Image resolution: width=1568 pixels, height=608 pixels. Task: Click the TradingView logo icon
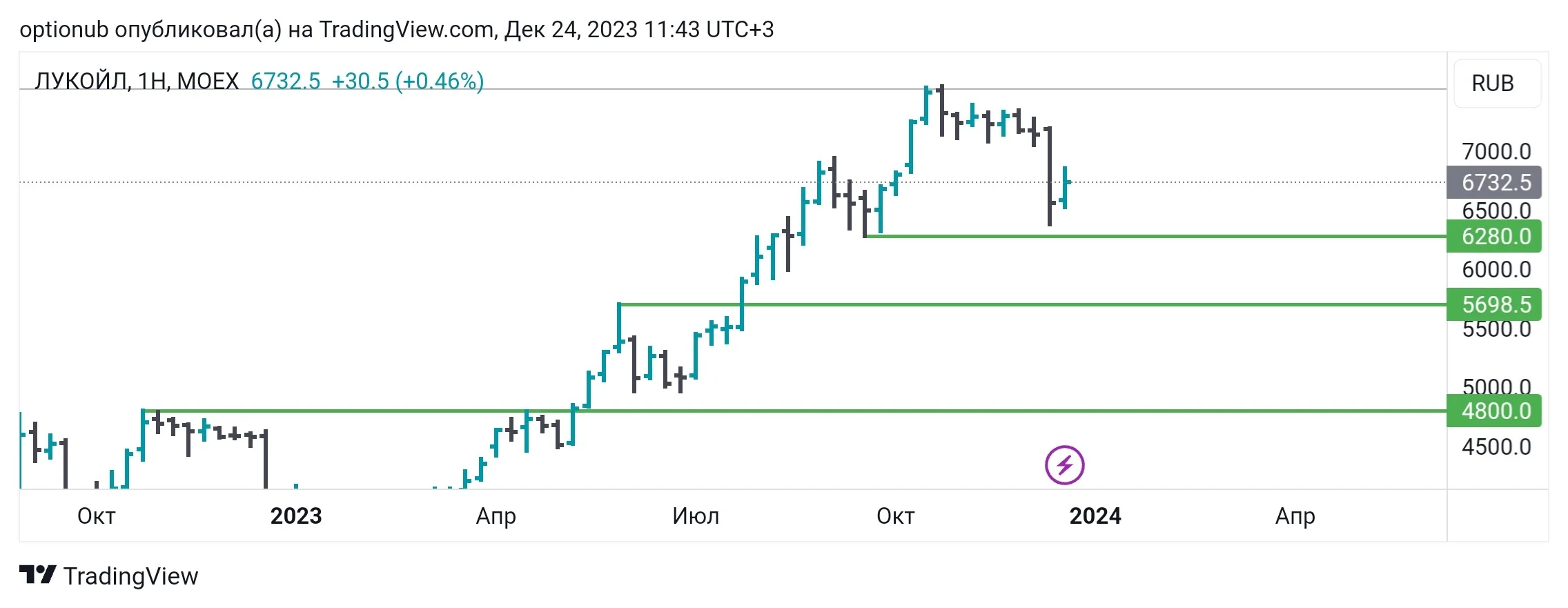[x=37, y=575]
